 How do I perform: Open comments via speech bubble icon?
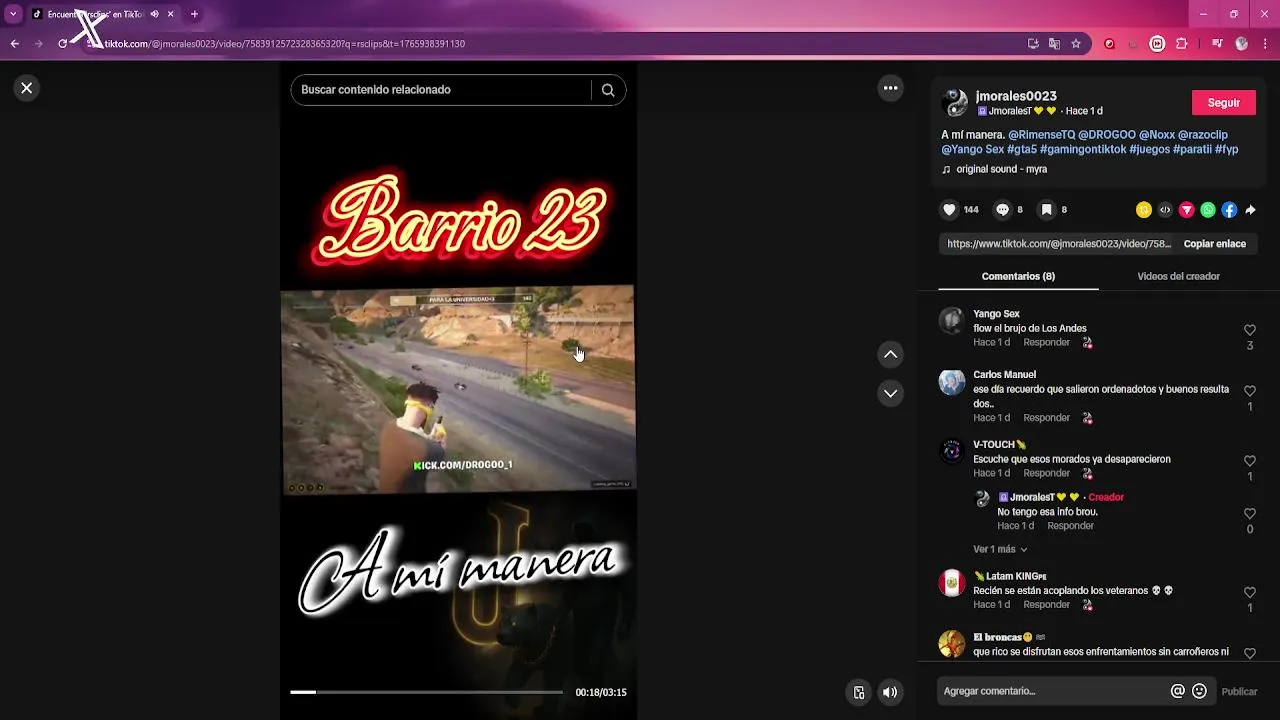pos(1002,210)
